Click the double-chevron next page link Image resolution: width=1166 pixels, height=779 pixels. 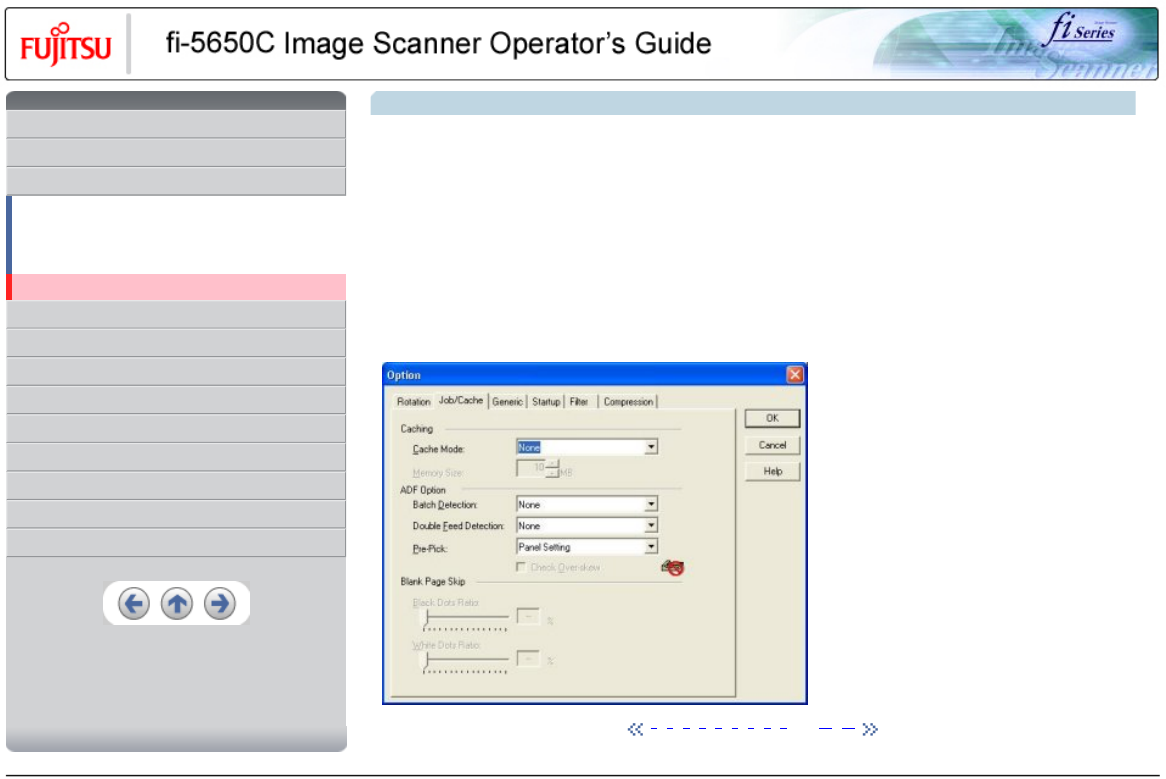tap(869, 730)
